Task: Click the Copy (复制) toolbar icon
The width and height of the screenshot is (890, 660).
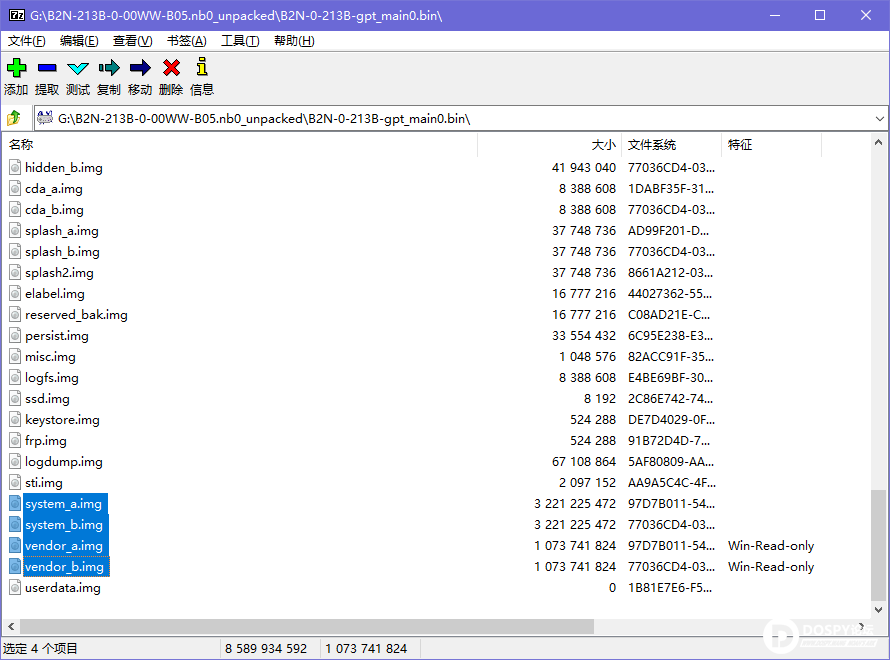Action: click(x=109, y=68)
